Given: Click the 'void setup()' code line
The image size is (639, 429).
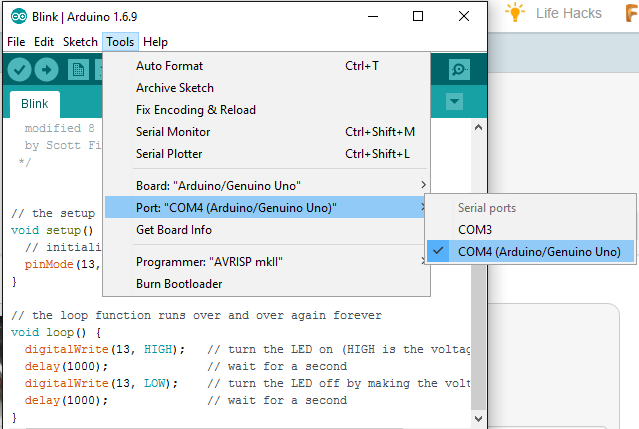Looking at the screenshot, I should point(52,231).
